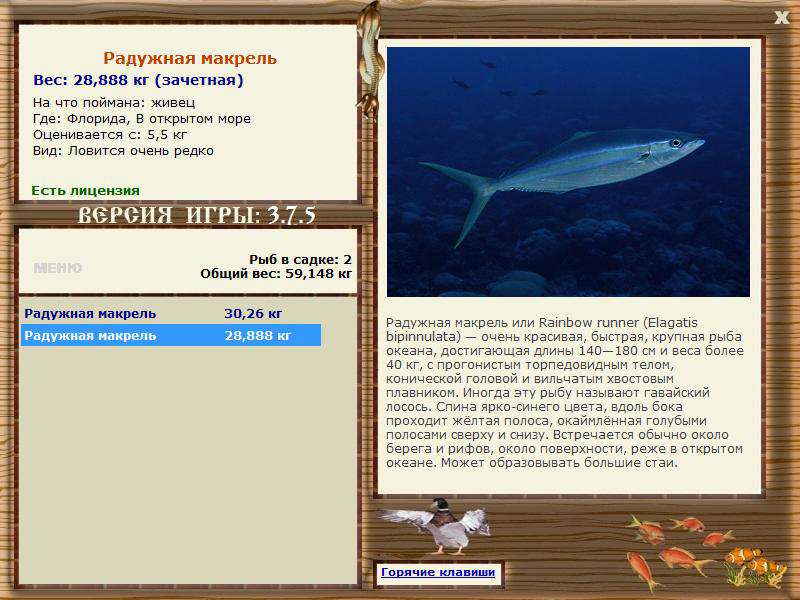Viewport: 800px width, 600px height.
Task: Click the ВЕРСИЯ ИГРЫ: 3.7.5 label
Action: point(196,215)
